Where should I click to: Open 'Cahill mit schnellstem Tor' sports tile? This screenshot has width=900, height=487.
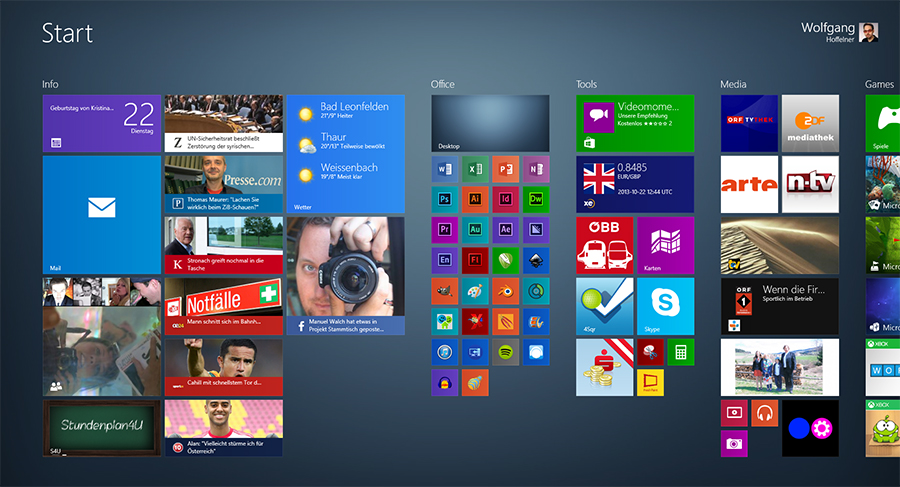tap(224, 367)
